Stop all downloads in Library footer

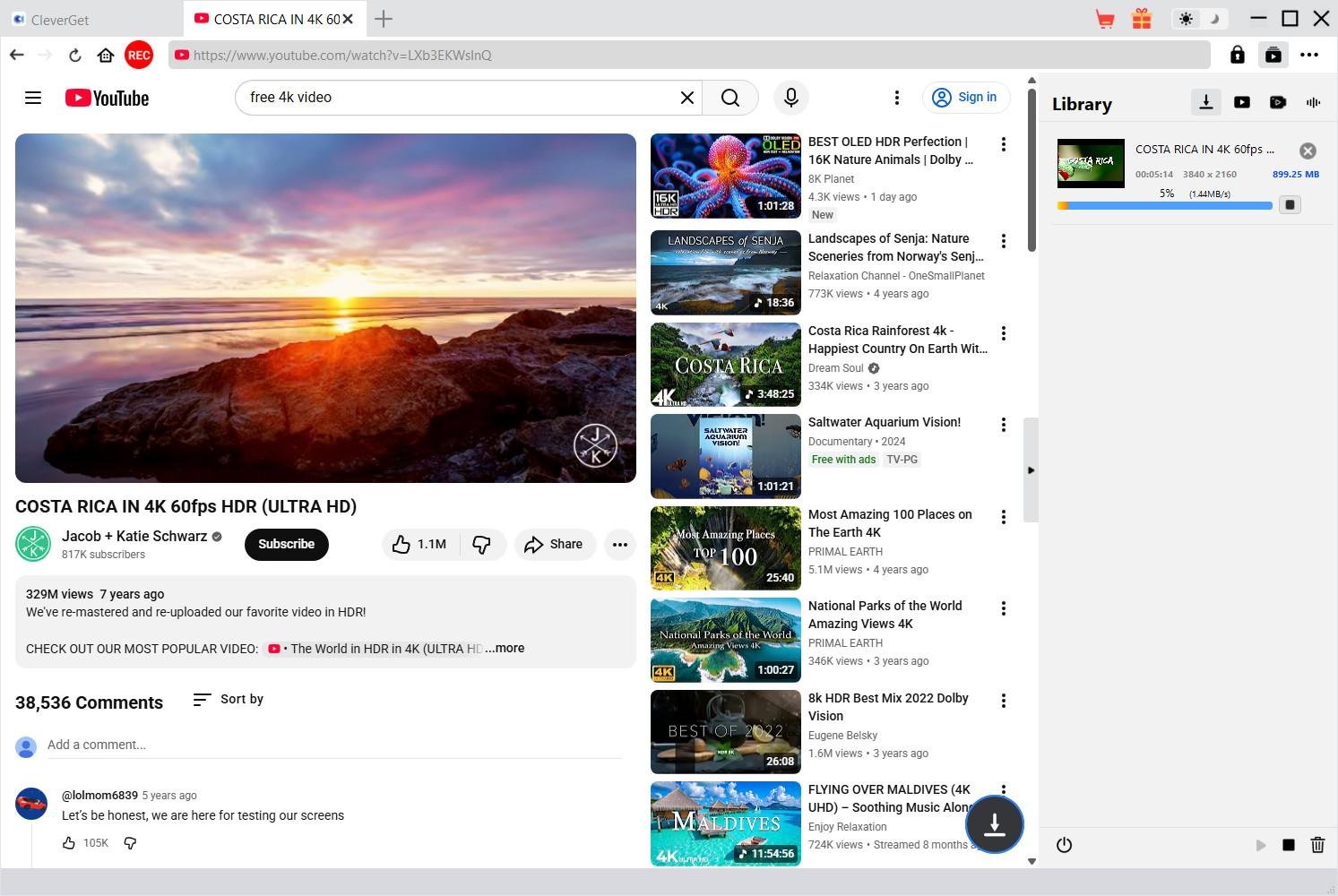pos(1289,845)
